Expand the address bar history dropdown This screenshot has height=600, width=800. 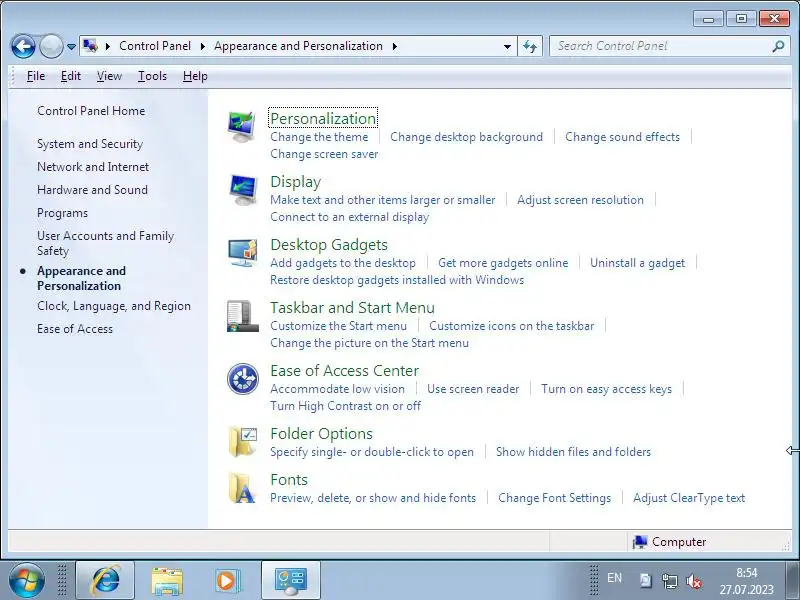[507, 46]
